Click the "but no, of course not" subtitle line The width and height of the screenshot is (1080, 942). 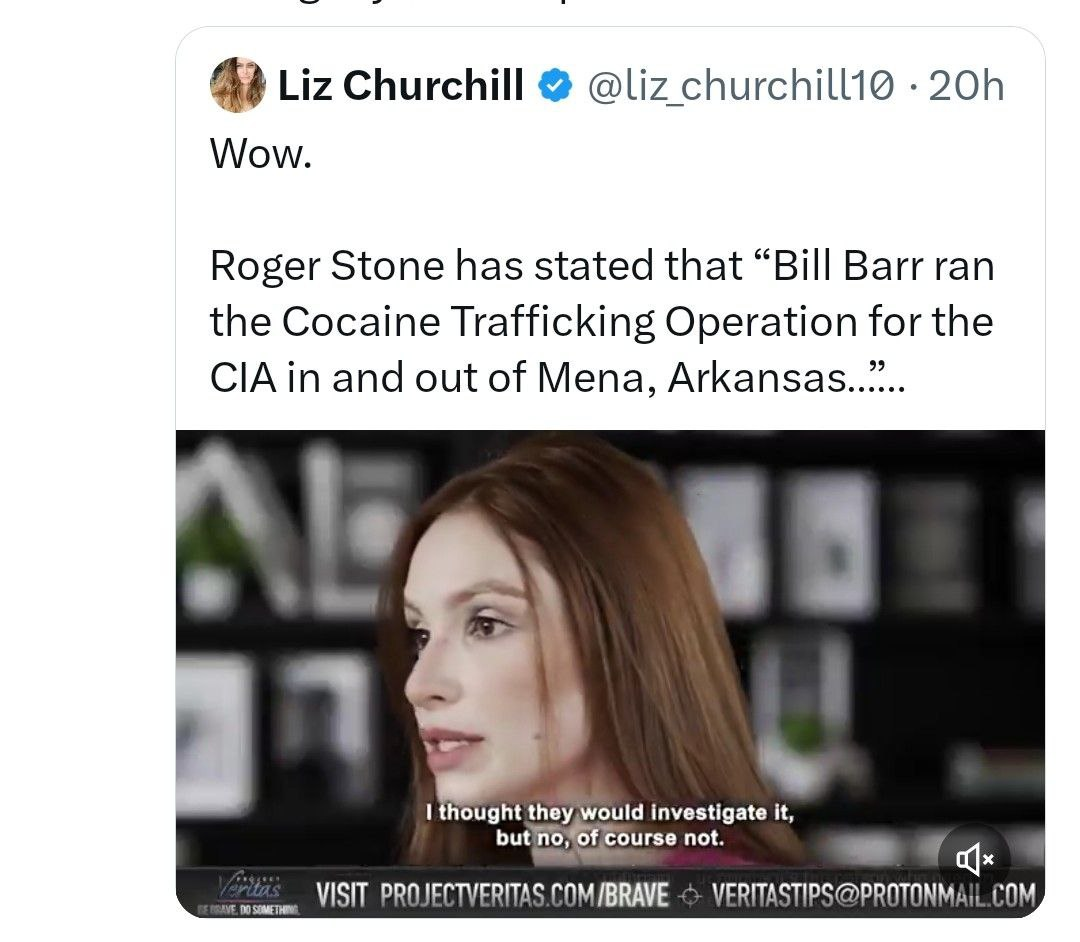(609, 838)
